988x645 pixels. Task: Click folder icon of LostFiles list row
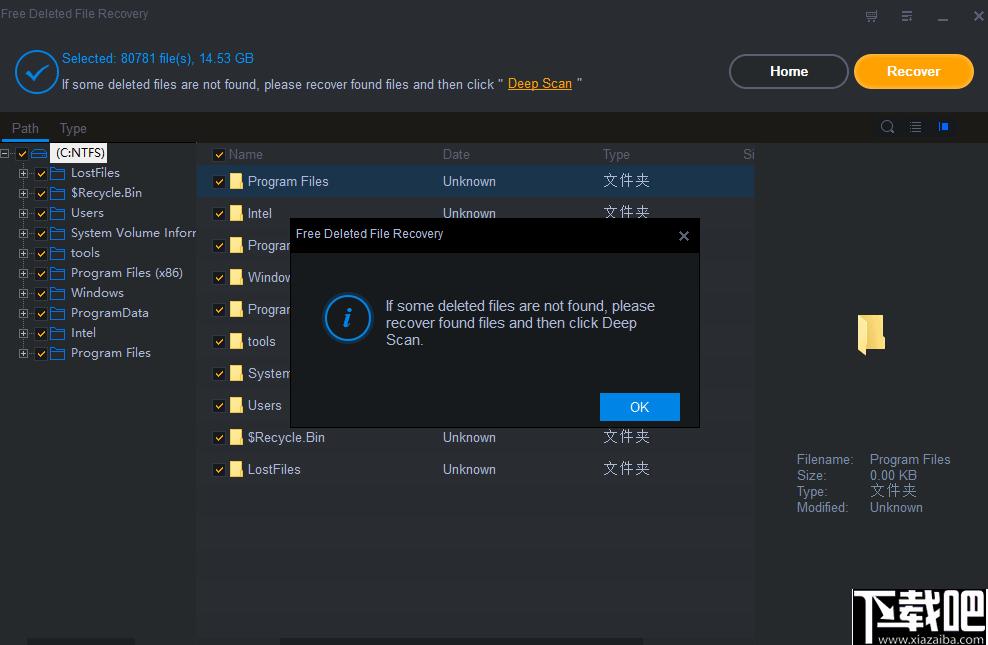(x=236, y=469)
